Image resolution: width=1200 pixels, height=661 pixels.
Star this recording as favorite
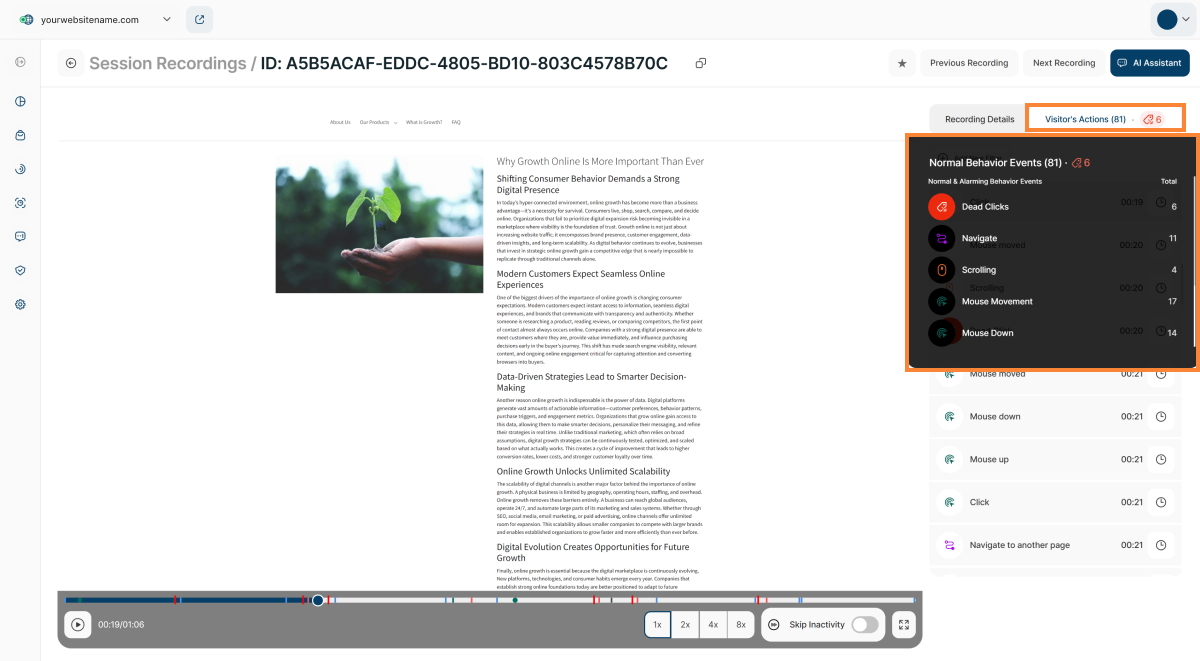[901, 63]
